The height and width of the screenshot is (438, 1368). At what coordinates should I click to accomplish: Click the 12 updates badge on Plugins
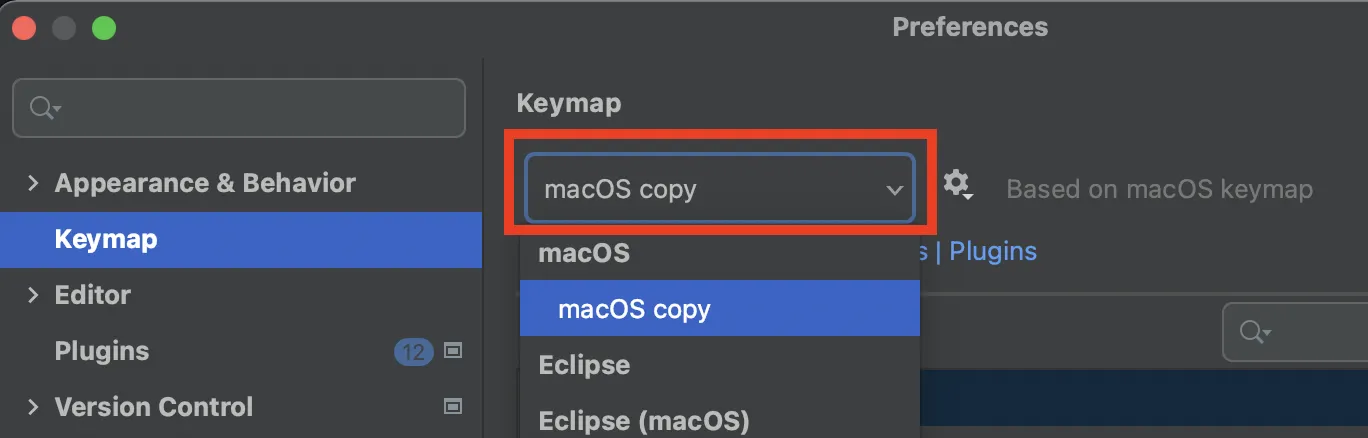pyautogui.click(x=413, y=352)
